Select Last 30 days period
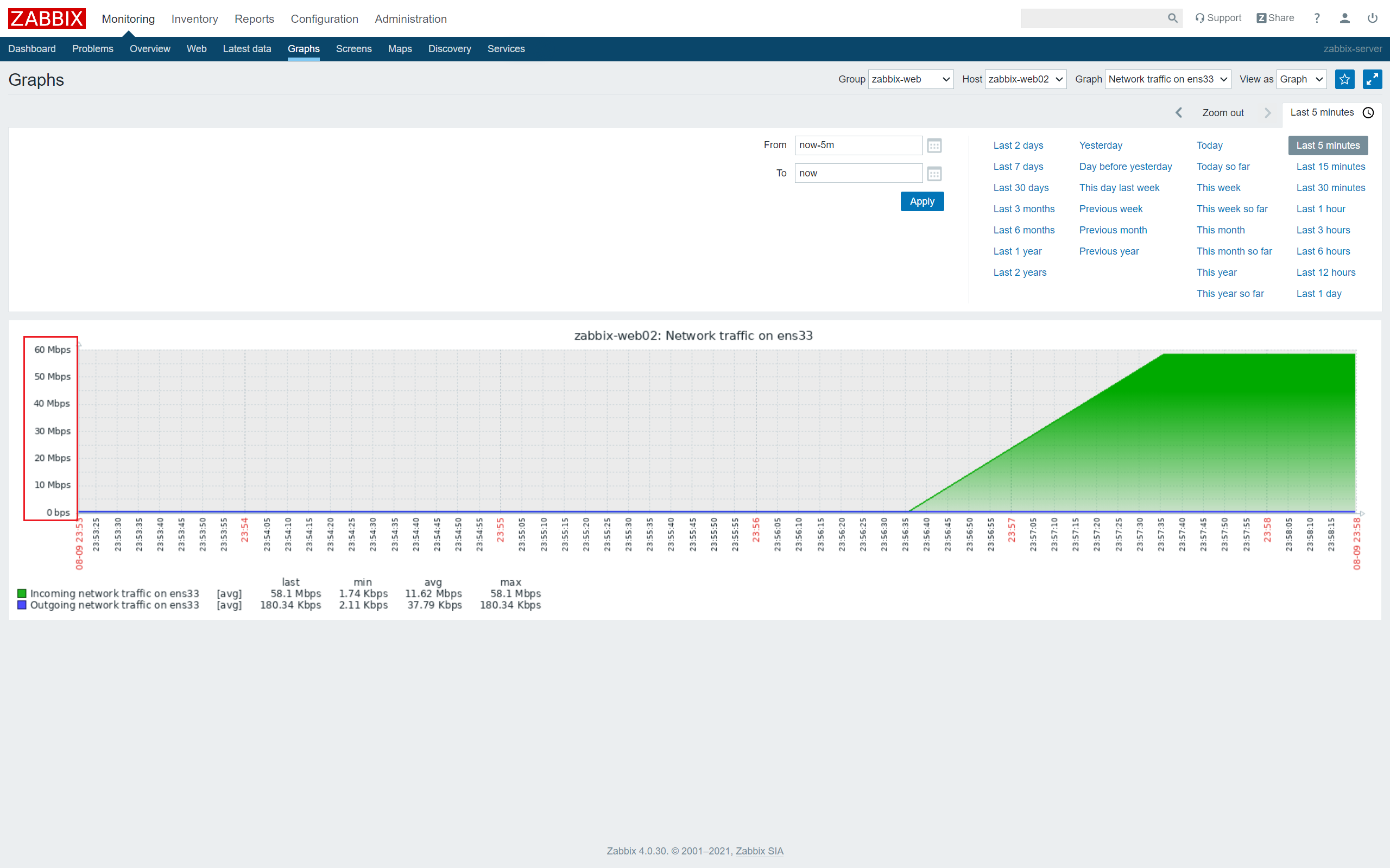Image resolution: width=1390 pixels, height=868 pixels. point(1021,188)
